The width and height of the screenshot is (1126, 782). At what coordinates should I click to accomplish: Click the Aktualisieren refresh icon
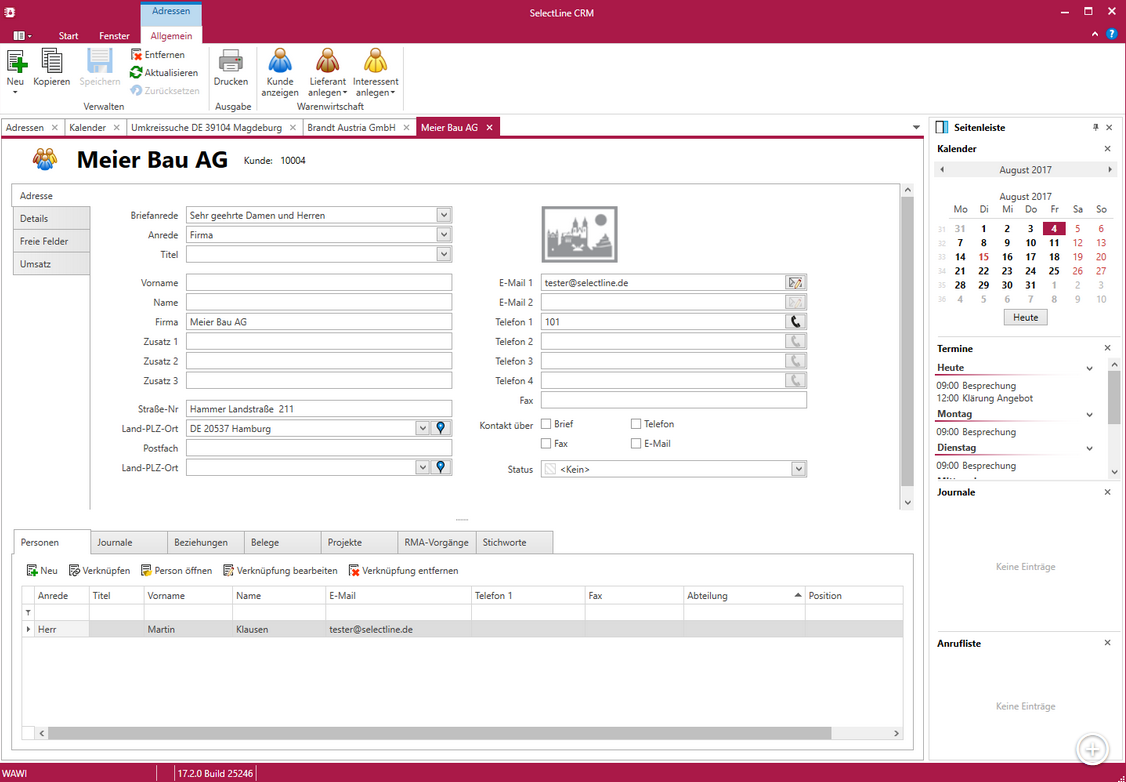click(137, 73)
